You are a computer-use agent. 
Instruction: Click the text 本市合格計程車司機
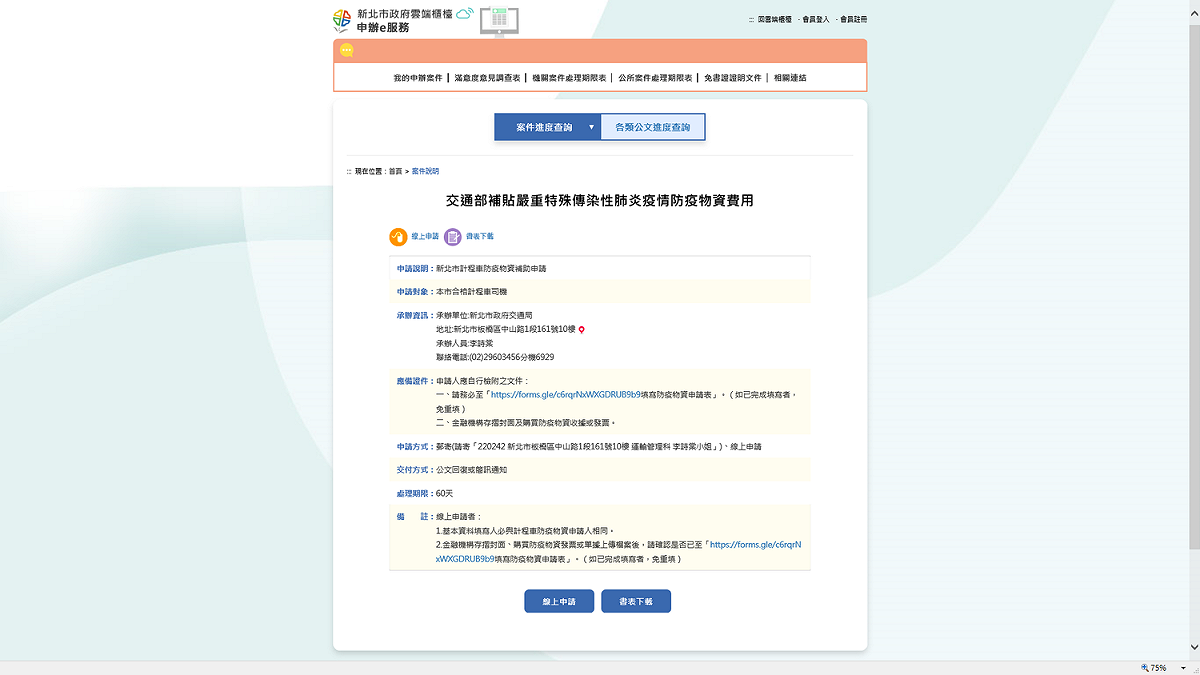click(x=472, y=292)
